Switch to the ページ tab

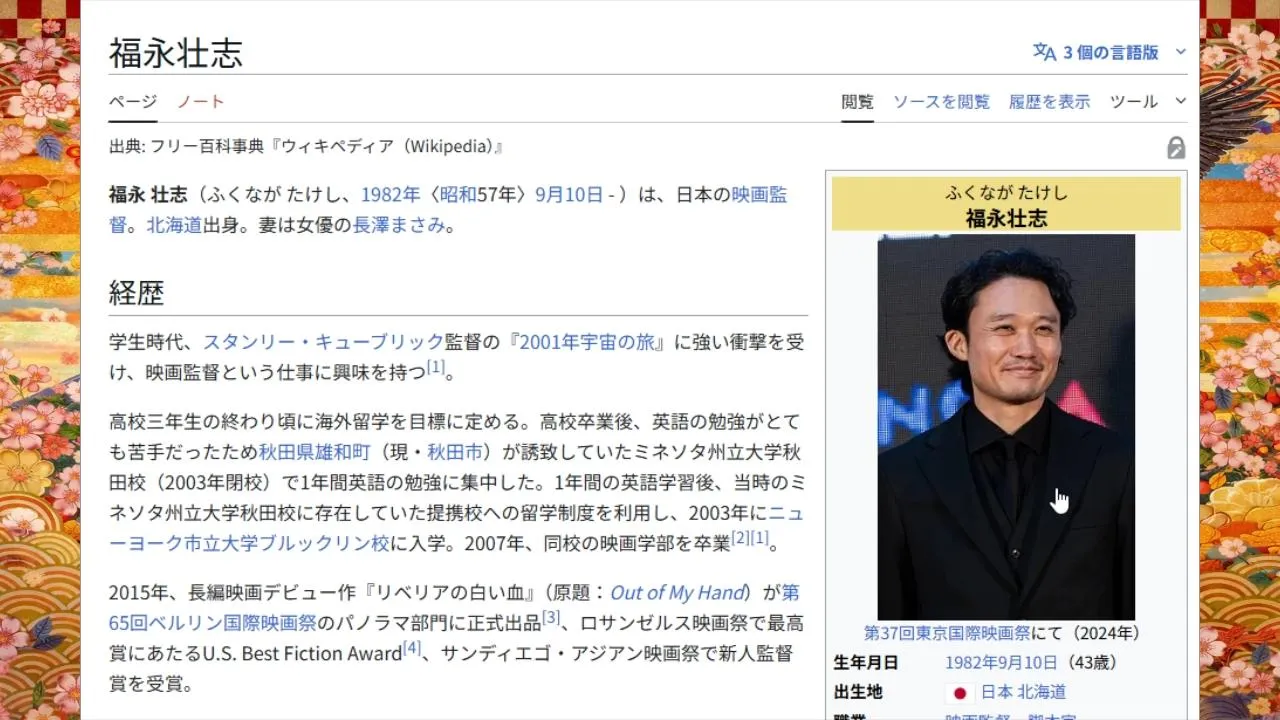point(133,101)
